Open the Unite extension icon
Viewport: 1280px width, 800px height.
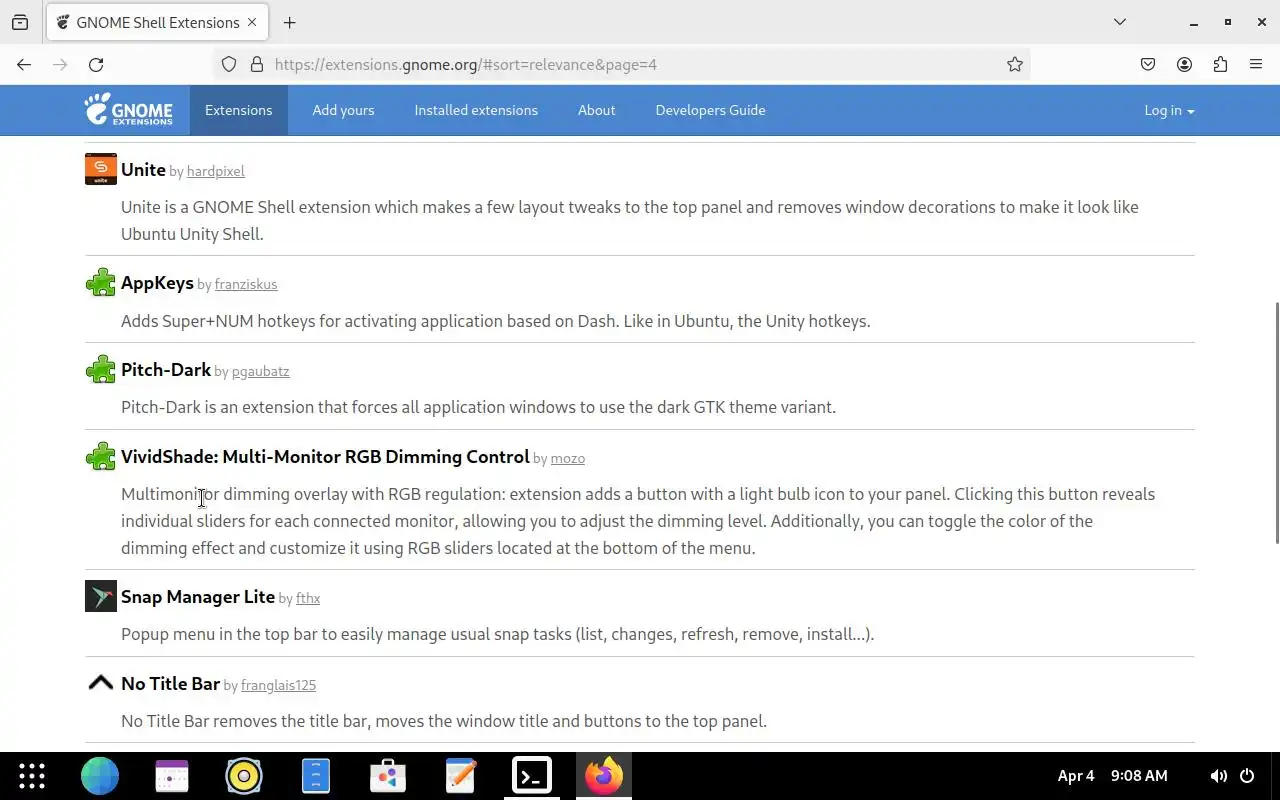pos(101,169)
